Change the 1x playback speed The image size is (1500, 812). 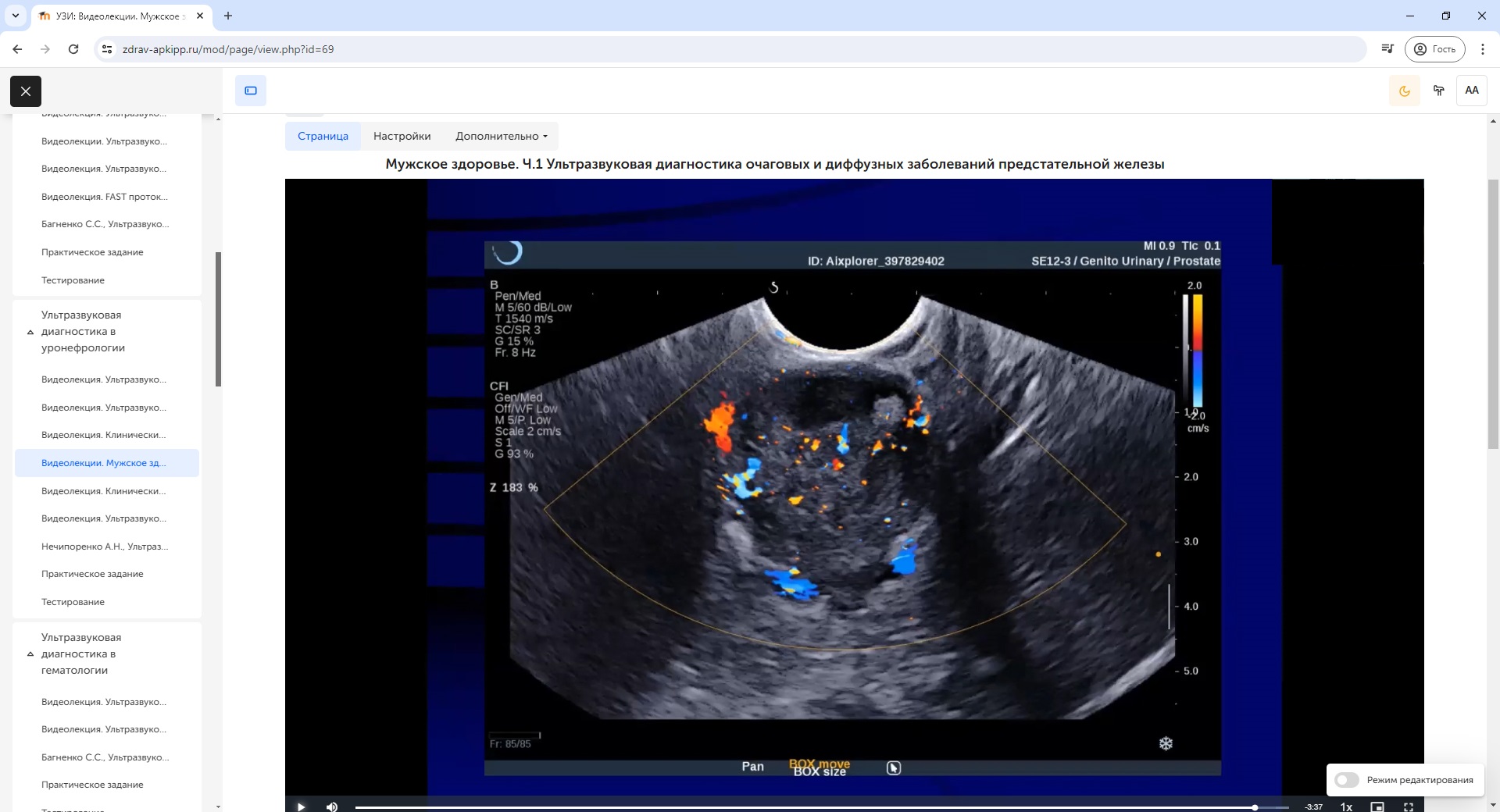1346,807
